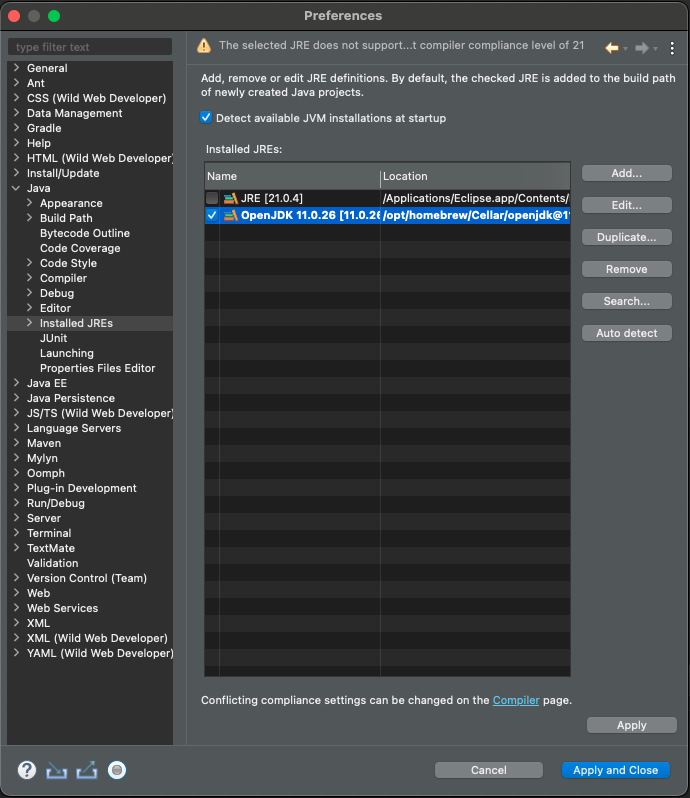Select Web Services preferences
Viewport: 690px width, 798px height.
point(62,608)
